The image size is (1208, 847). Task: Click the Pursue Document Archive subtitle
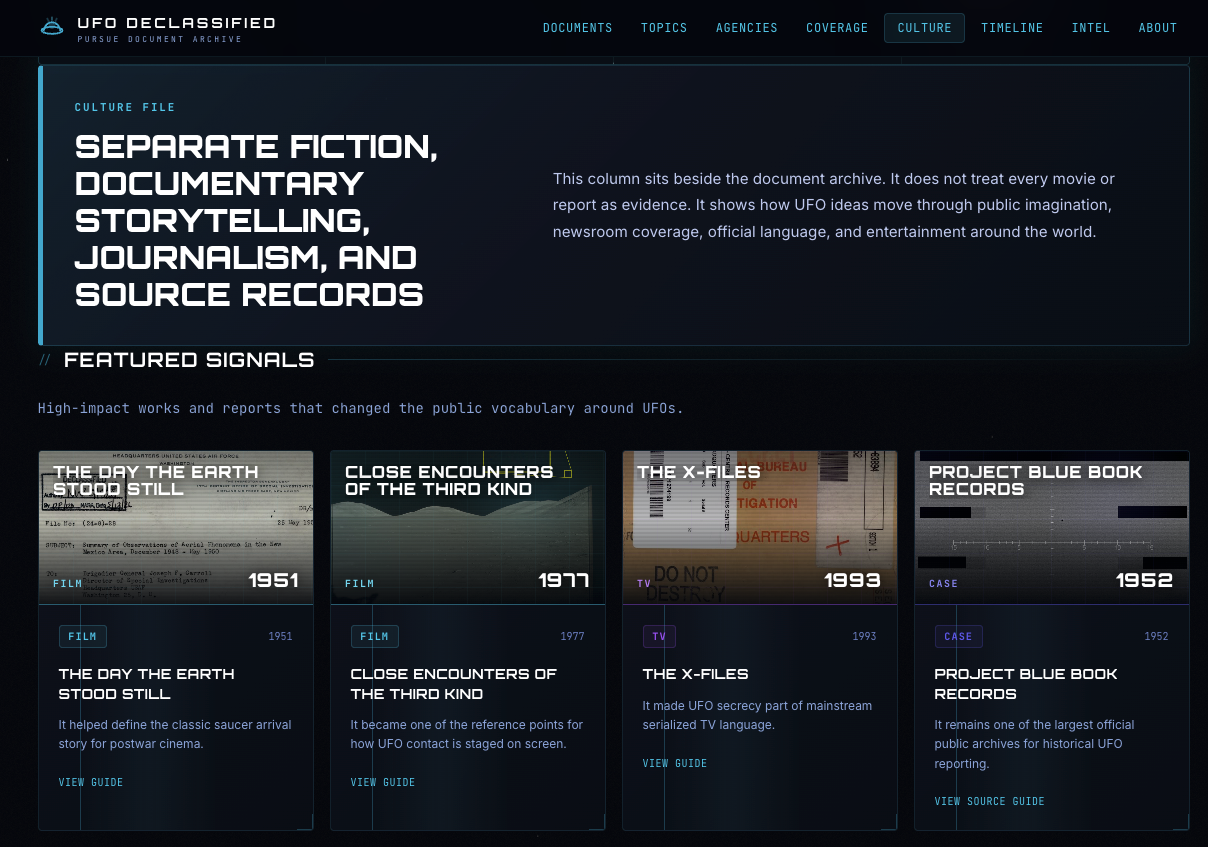tap(160, 40)
